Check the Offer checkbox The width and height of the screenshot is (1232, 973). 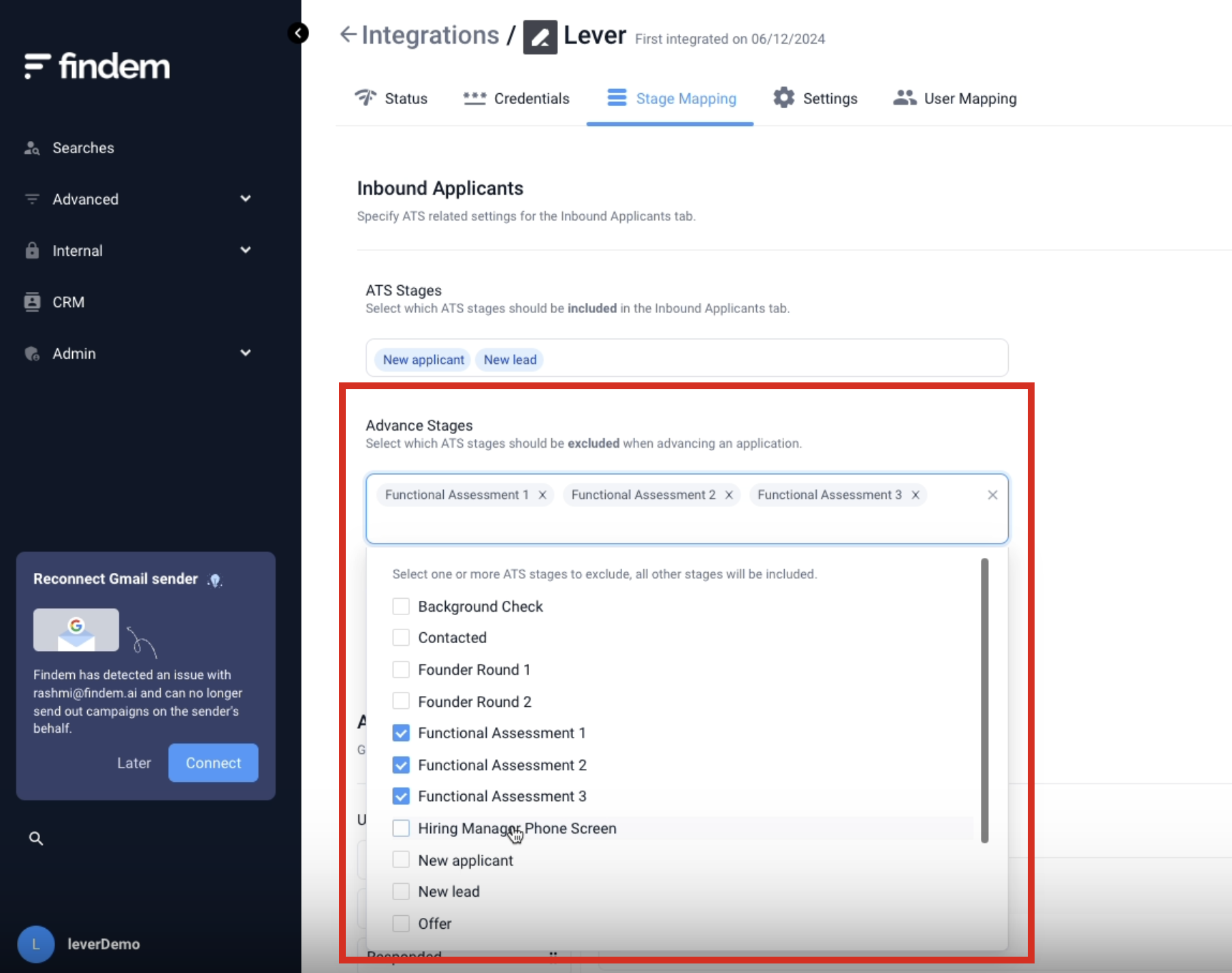tap(401, 923)
